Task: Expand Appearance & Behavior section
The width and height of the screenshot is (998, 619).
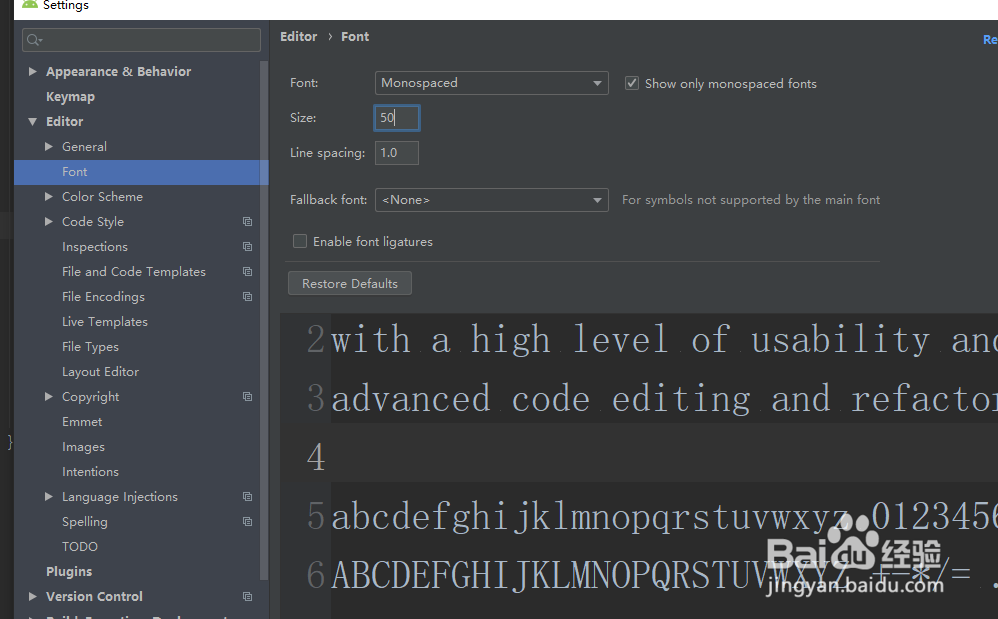Action: point(32,71)
